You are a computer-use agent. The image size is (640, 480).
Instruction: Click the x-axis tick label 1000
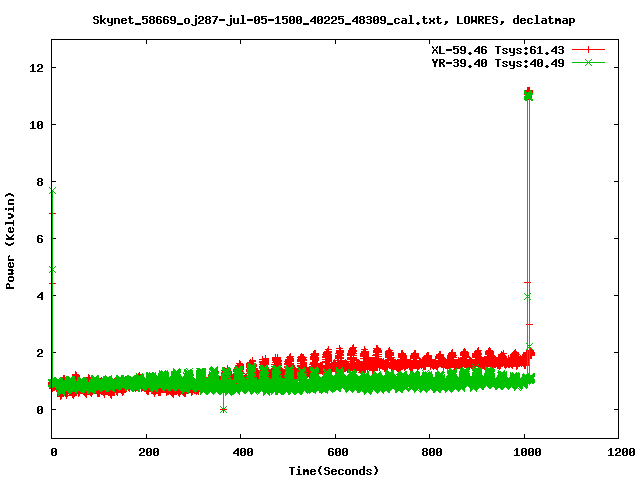click(527, 452)
